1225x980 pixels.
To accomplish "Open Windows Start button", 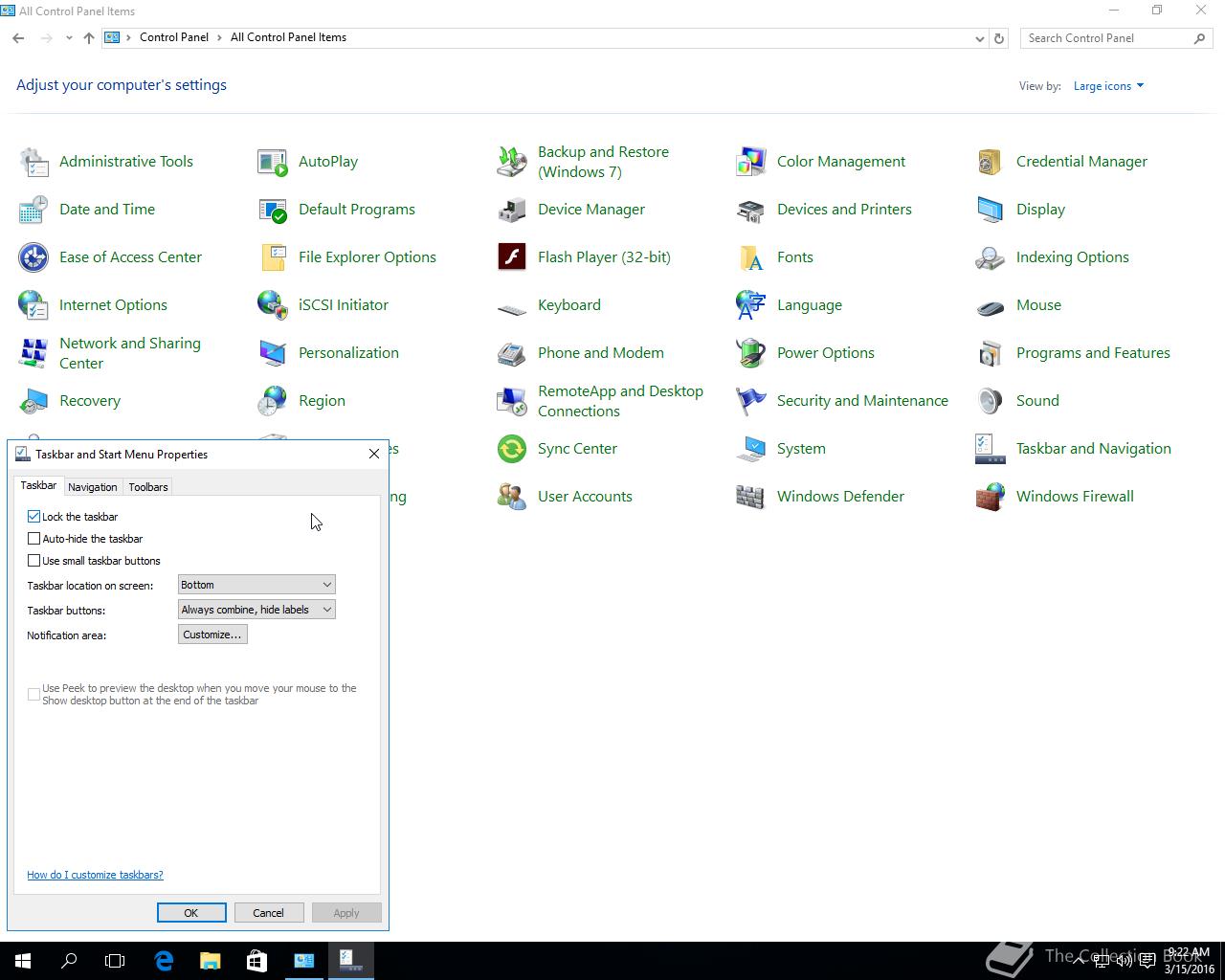I will coord(23,961).
